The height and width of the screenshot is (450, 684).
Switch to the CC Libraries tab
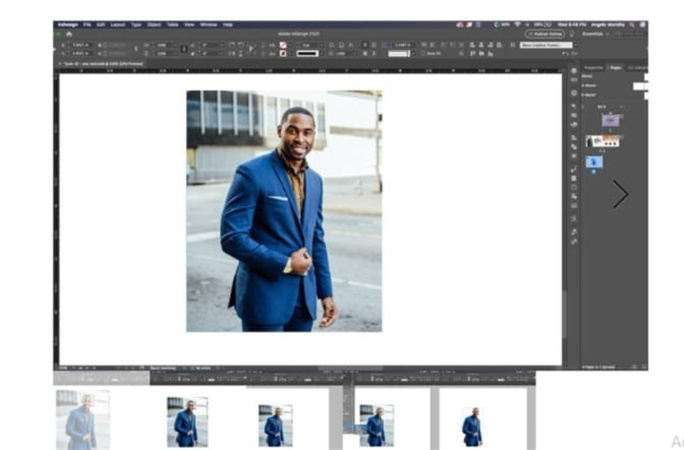(x=636, y=67)
